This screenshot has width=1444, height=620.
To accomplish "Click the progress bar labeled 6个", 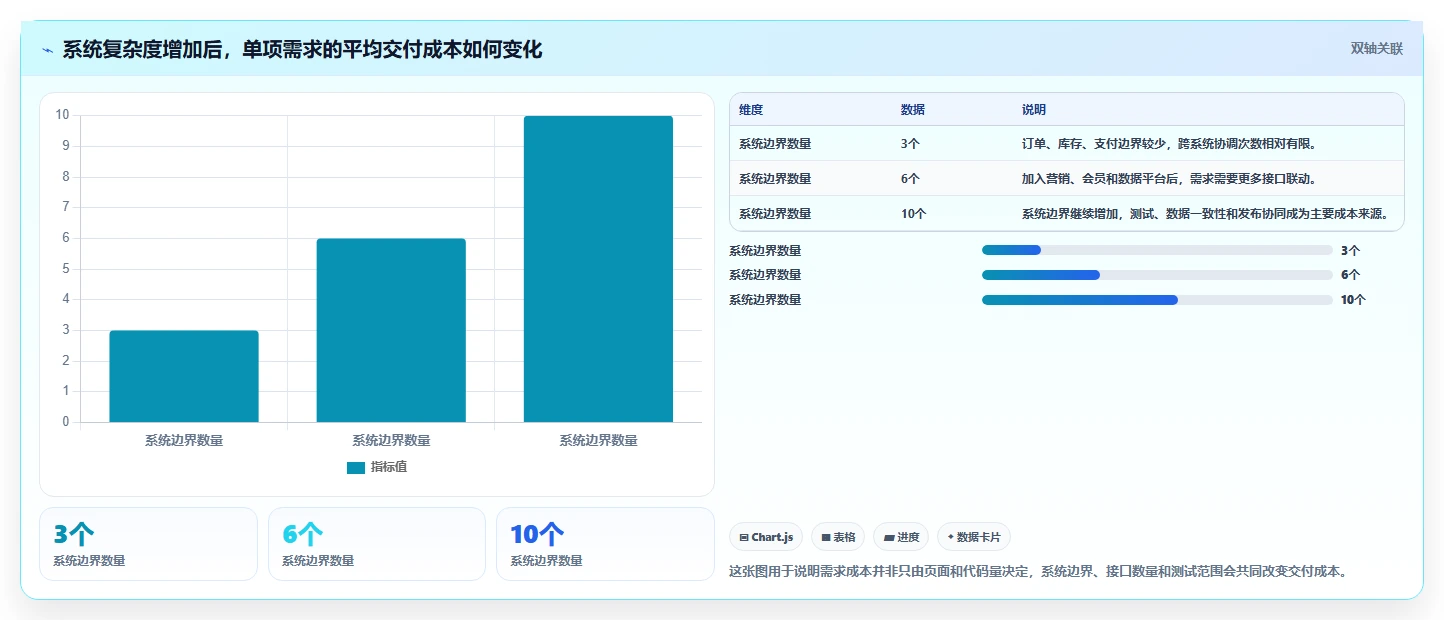I will [x=1157, y=275].
